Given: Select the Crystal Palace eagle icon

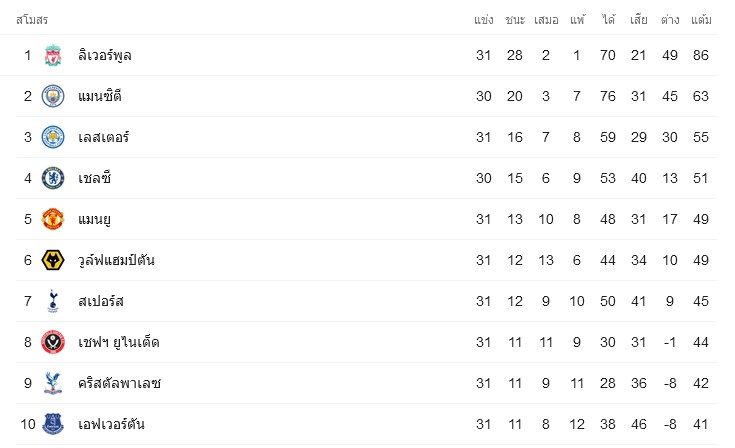Looking at the screenshot, I should click(x=53, y=383).
